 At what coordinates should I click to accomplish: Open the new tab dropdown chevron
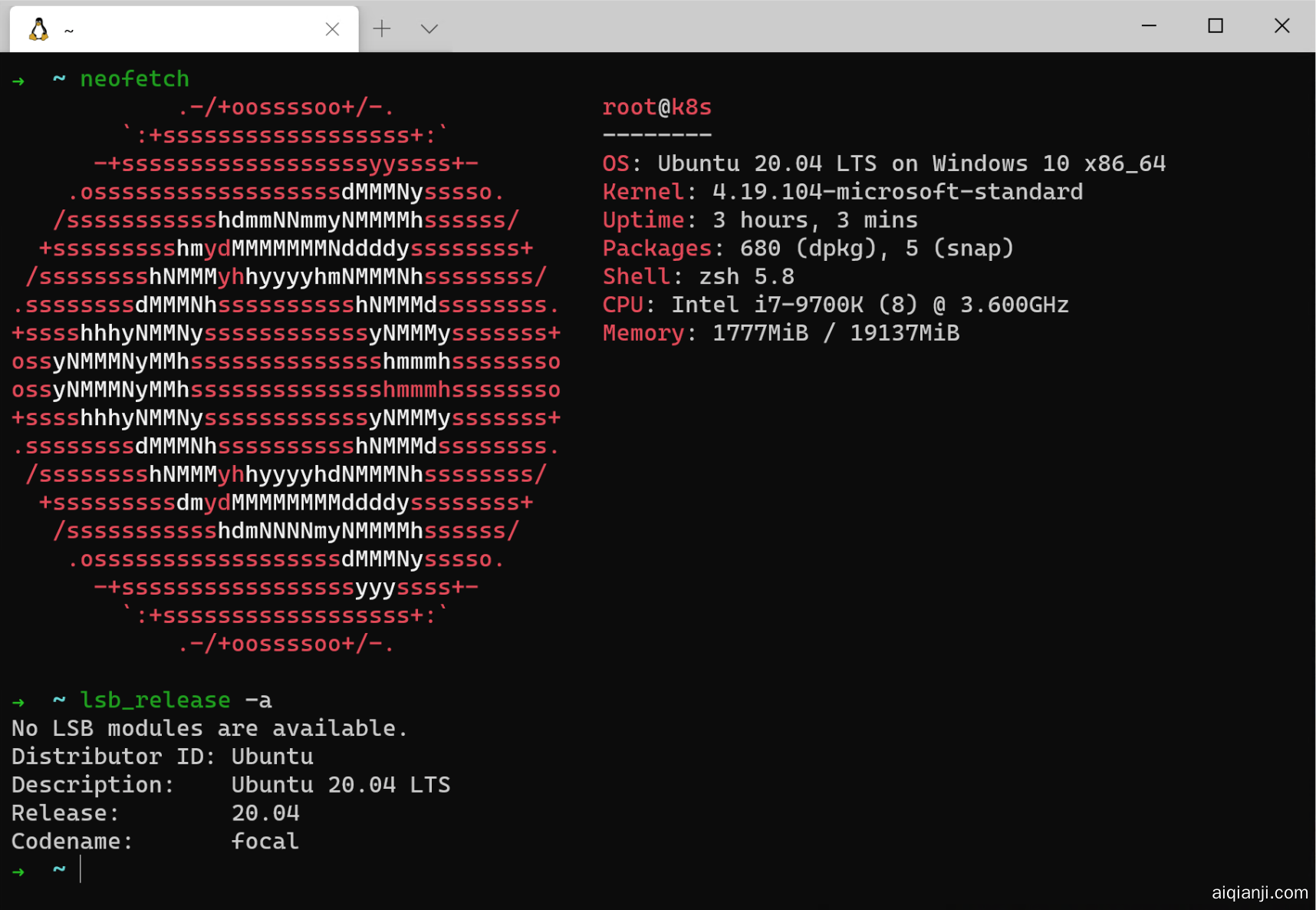pos(429,28)
